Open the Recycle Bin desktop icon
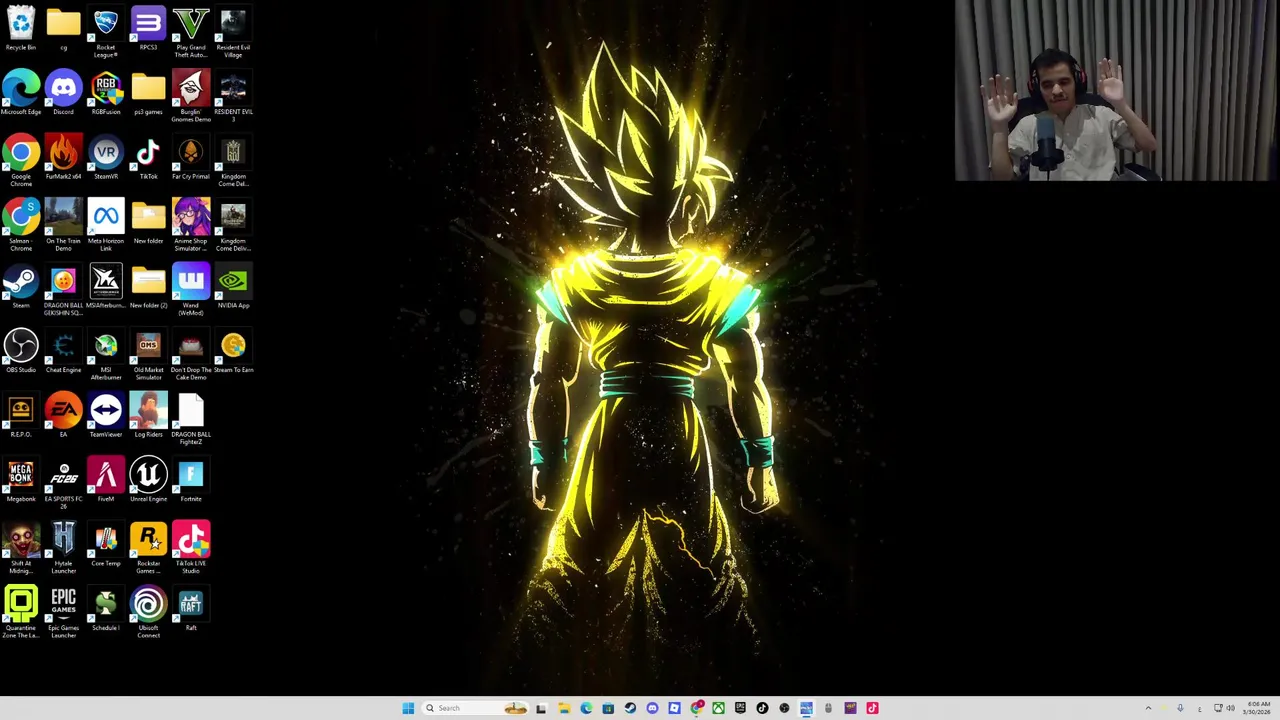This screenshot has width=1280, height=720. pyautogui.click(x=21, y=29)
